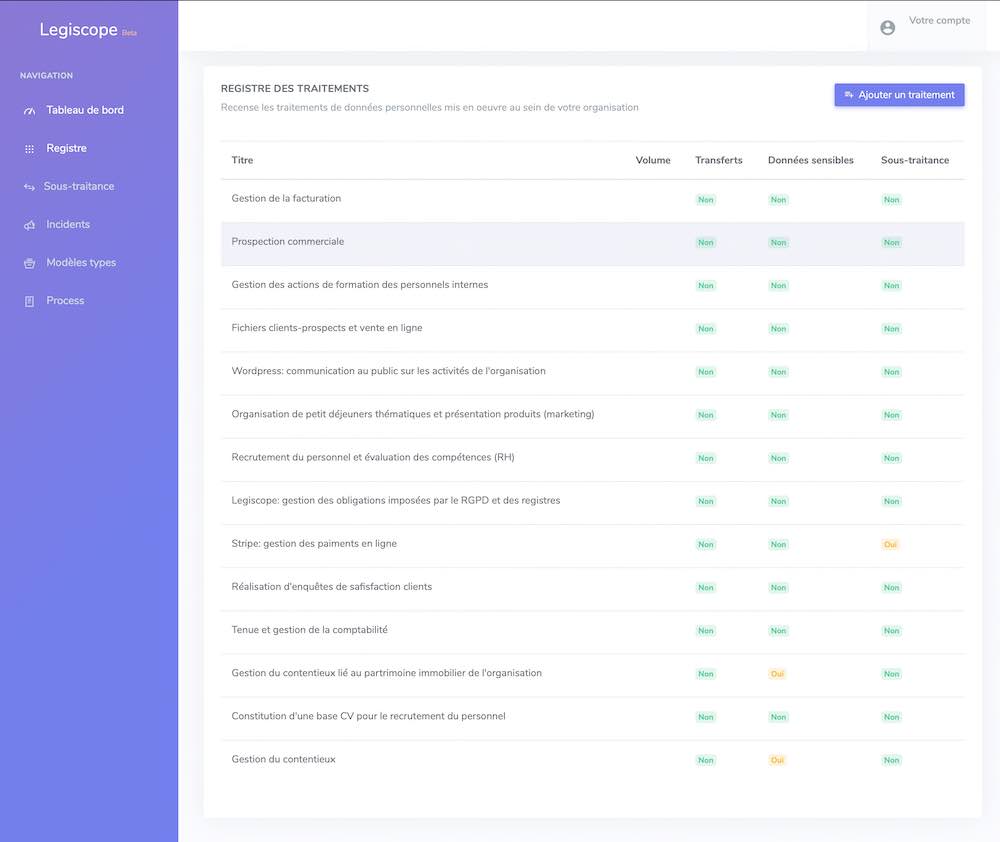This screenshot has height=842, width=1000.
Task: Click Oui badge in last Gestion du contentieux row
Action: pos(777,760)
